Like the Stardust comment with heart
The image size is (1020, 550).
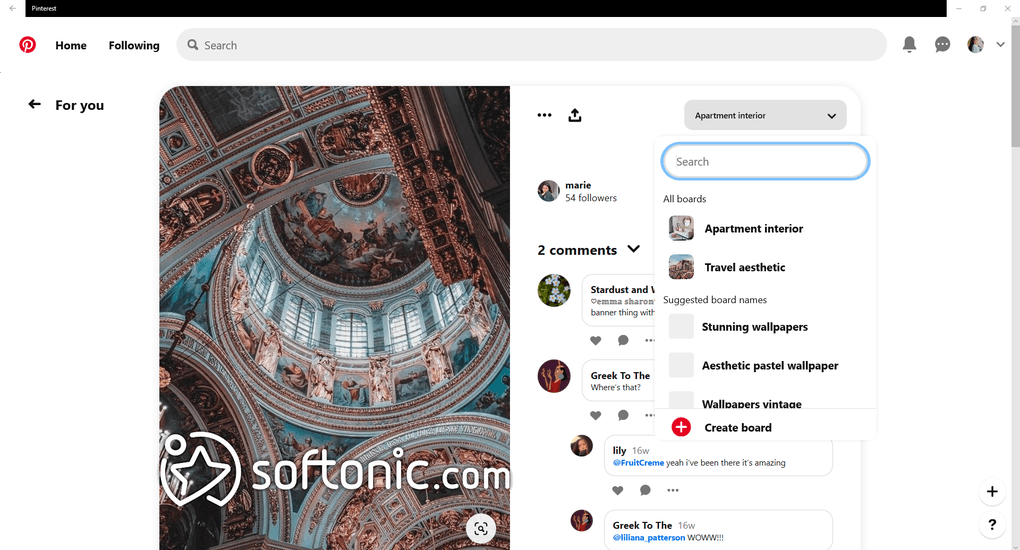pos(595,340)
